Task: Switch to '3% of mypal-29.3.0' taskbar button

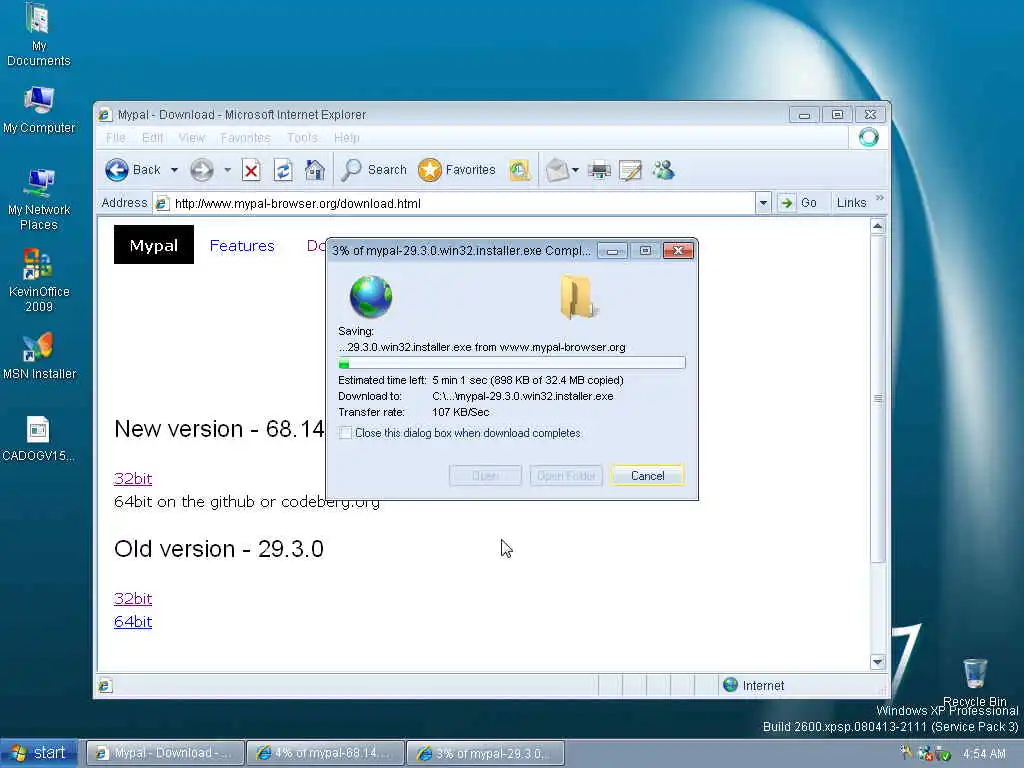Action: click(485, 753)
